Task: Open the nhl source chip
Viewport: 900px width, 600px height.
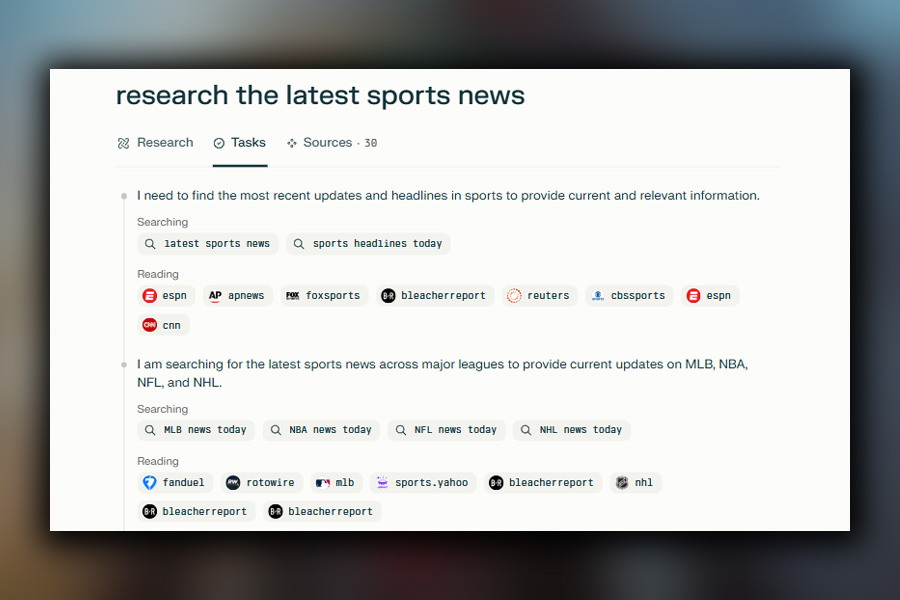Action: click(635, 483)
